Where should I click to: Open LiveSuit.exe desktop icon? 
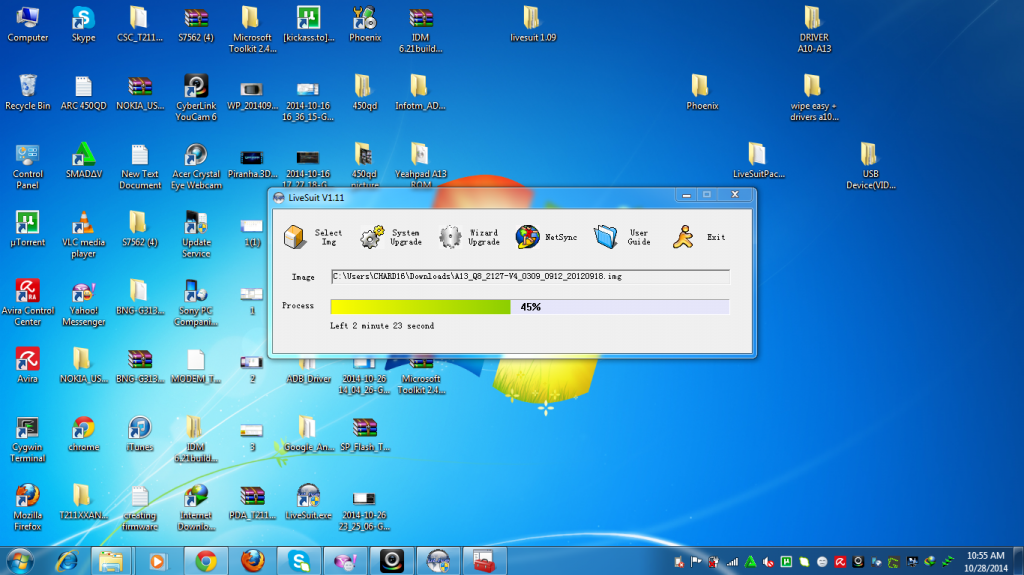click(308, 501)
